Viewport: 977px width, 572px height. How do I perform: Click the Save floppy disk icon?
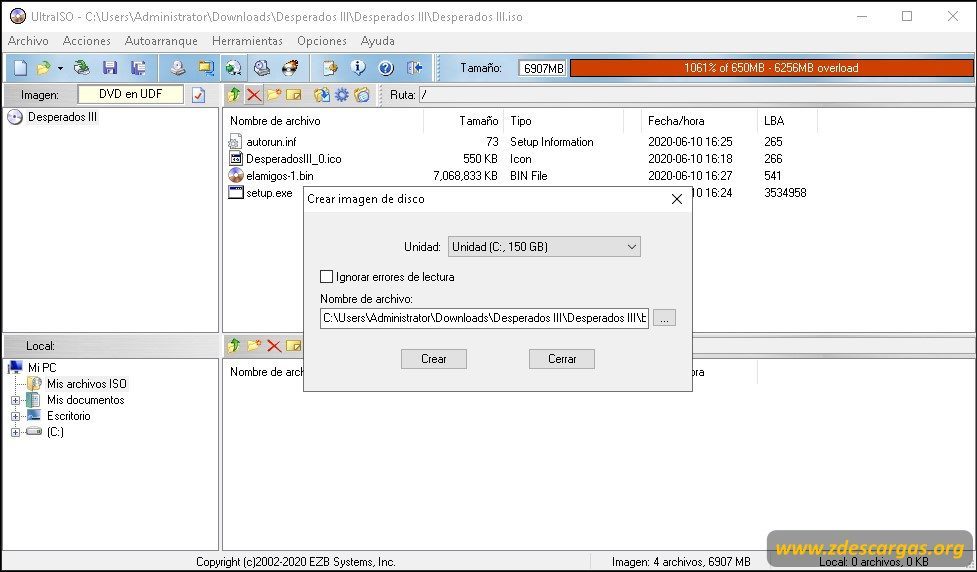click(x=110, y=68)
